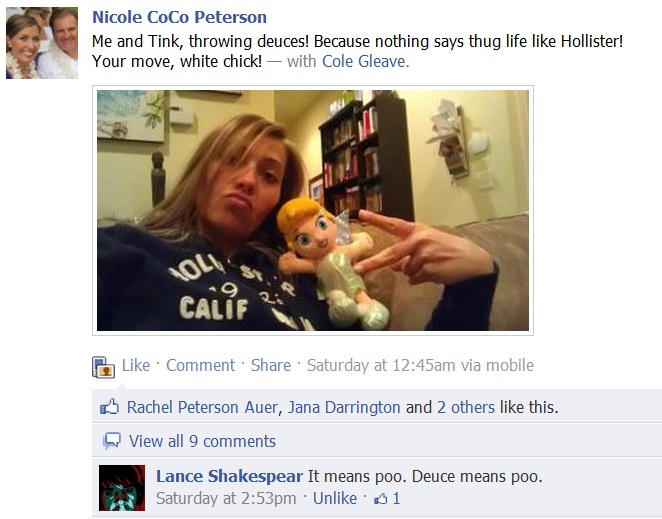The width and height of the screenshot is (662, 519).
Task: Like Nicole's photo post
Action: pos(135,365)
